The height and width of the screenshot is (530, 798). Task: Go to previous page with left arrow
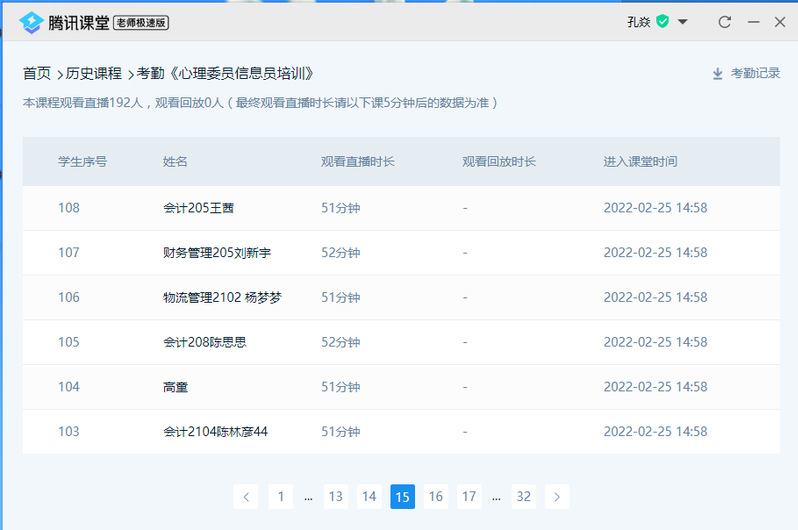point(246,496)
